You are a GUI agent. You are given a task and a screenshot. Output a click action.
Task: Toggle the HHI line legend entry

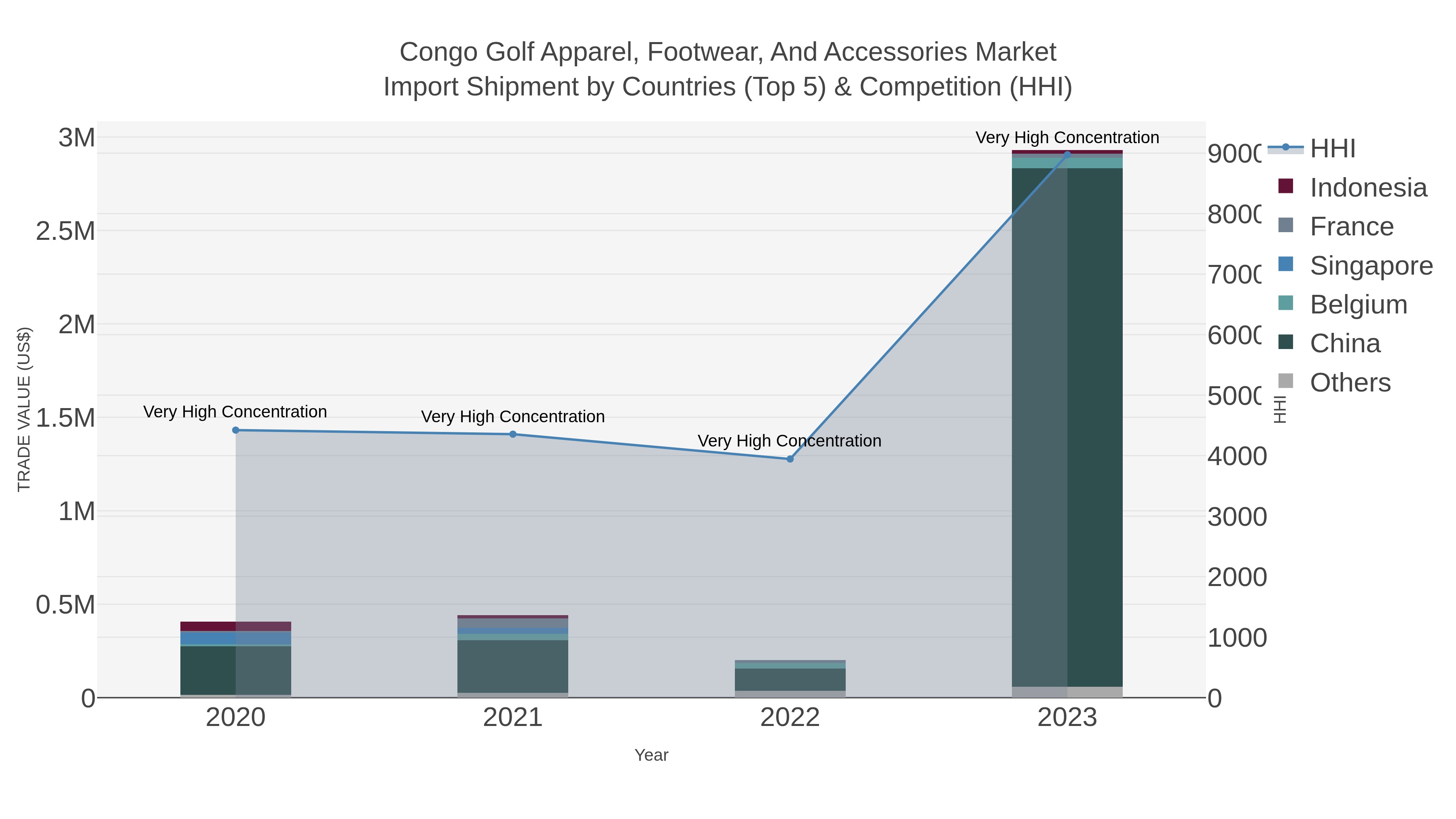(x=1311, y=149)
